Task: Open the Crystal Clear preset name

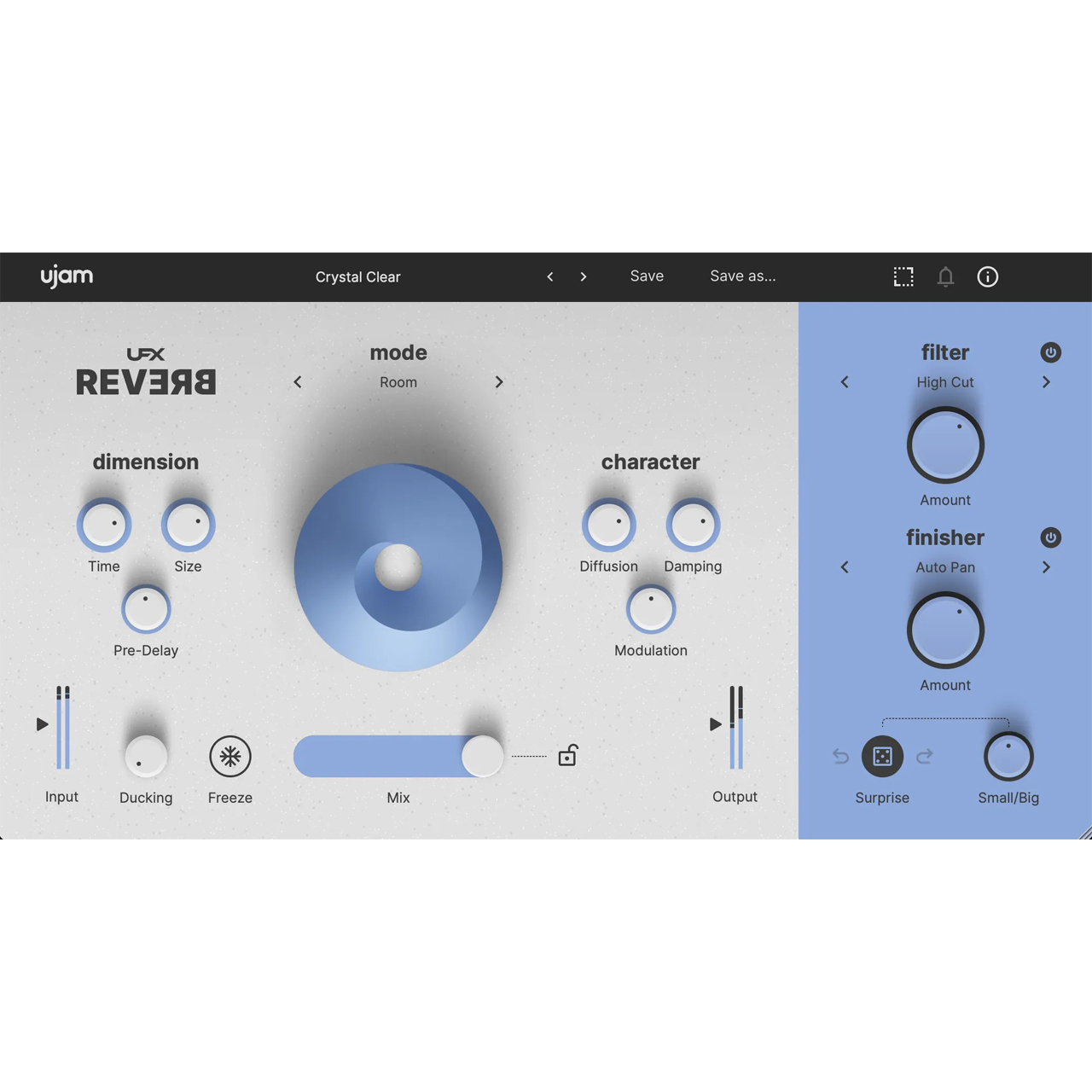Action: point(357,277)
